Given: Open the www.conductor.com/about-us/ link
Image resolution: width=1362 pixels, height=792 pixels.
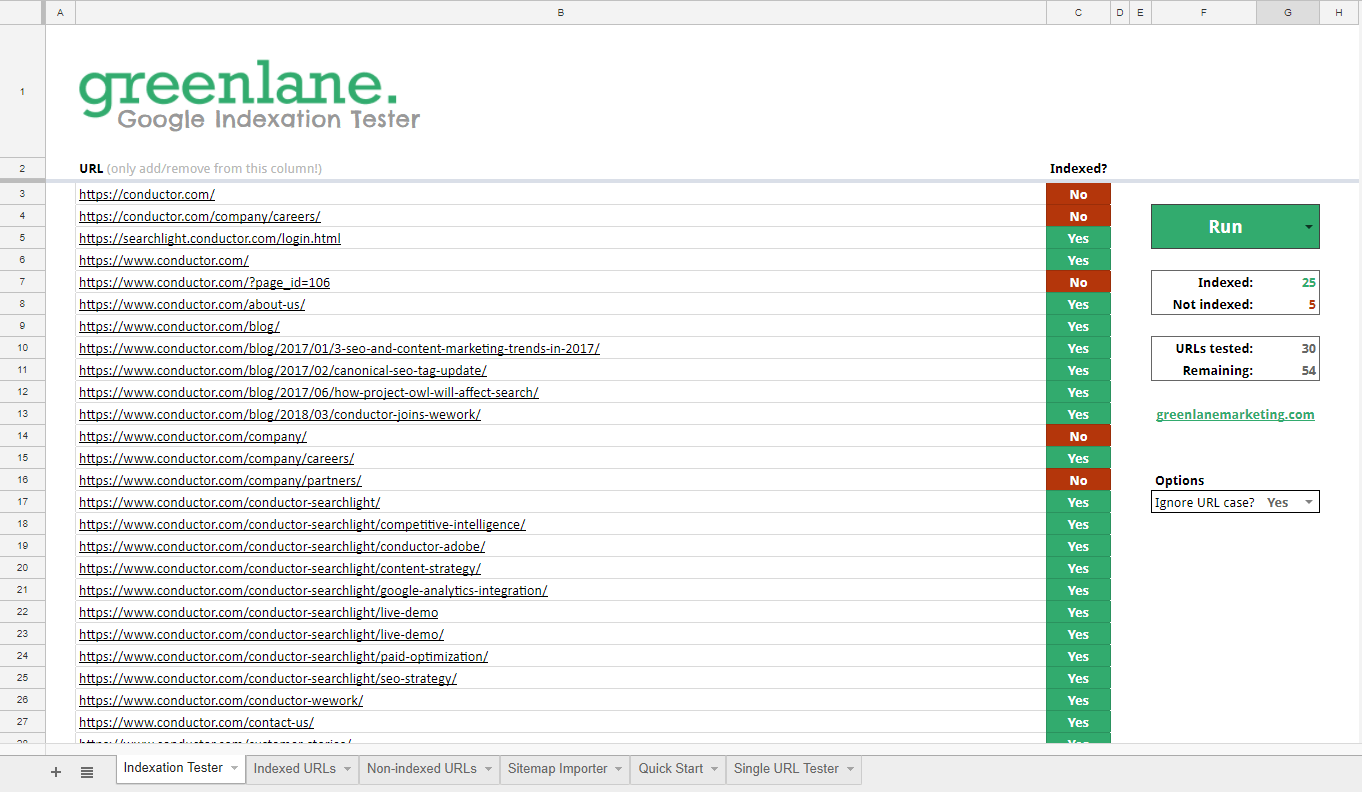Looking at the screenshot, I should [x=192, y=304].
